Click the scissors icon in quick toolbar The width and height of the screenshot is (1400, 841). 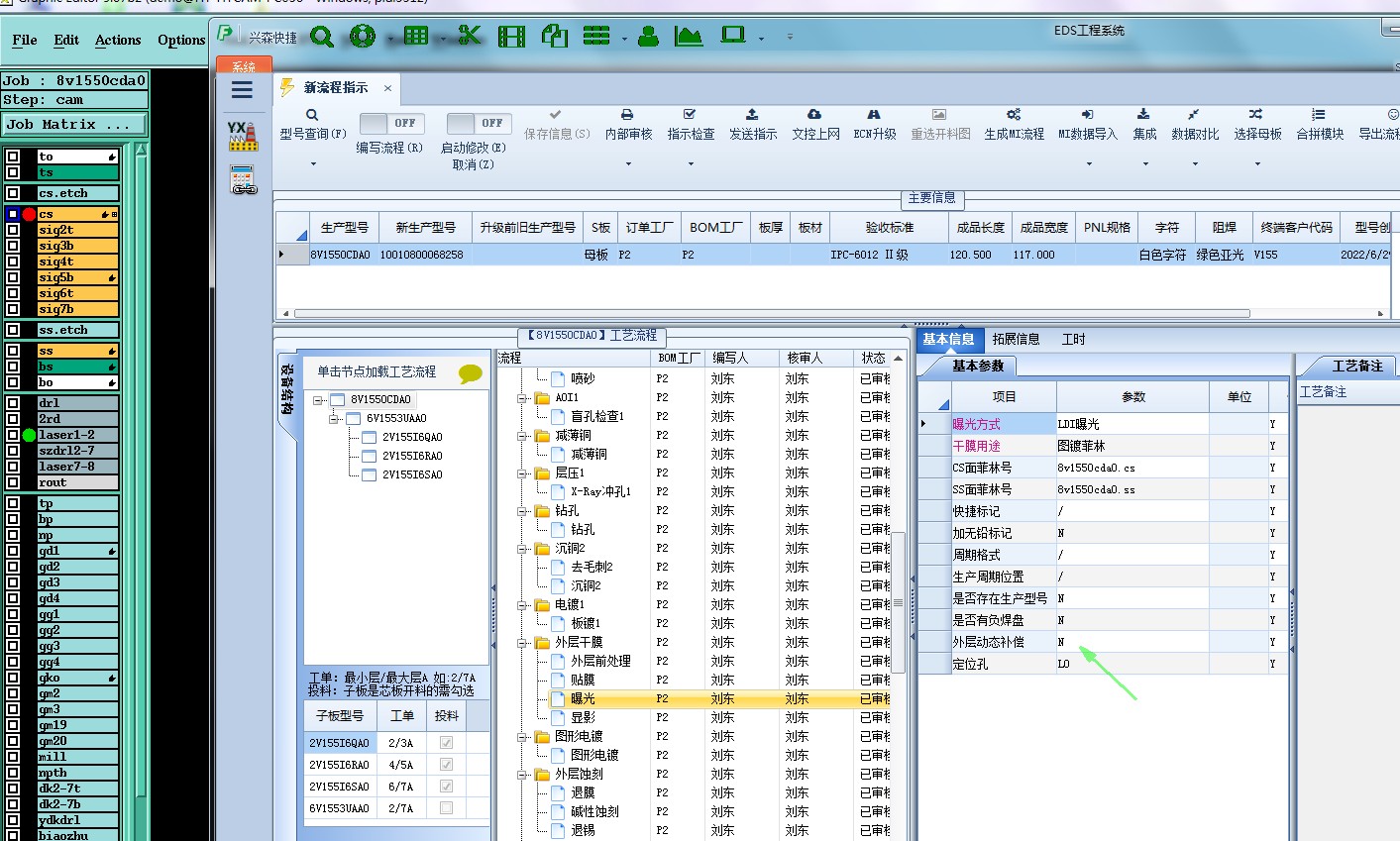(470, 37)
